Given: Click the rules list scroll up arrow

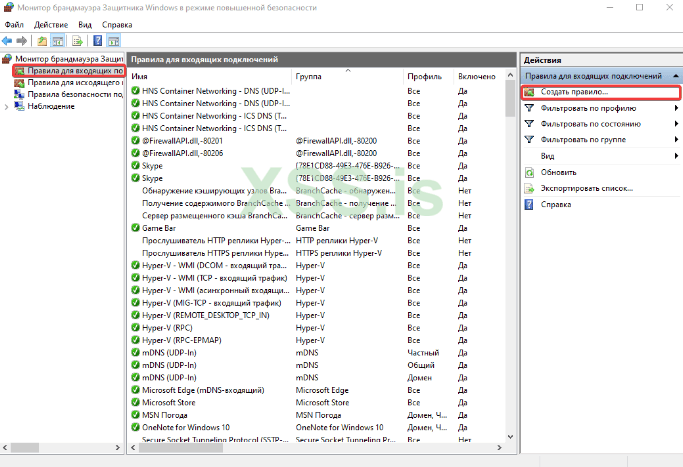Looking at the screenshot, I should 510,75.
